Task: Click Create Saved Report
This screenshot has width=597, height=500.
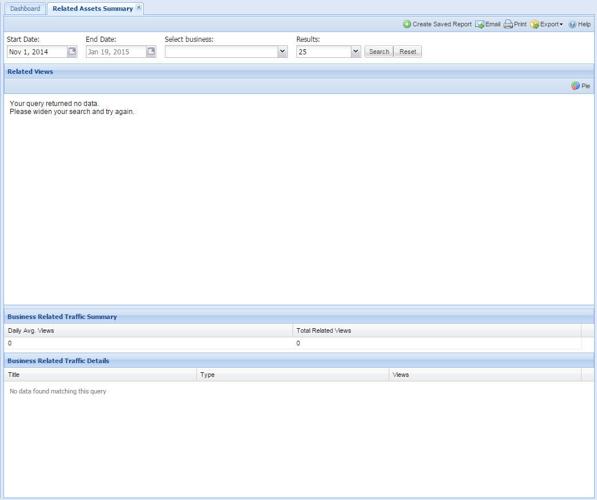Action: 437,24
